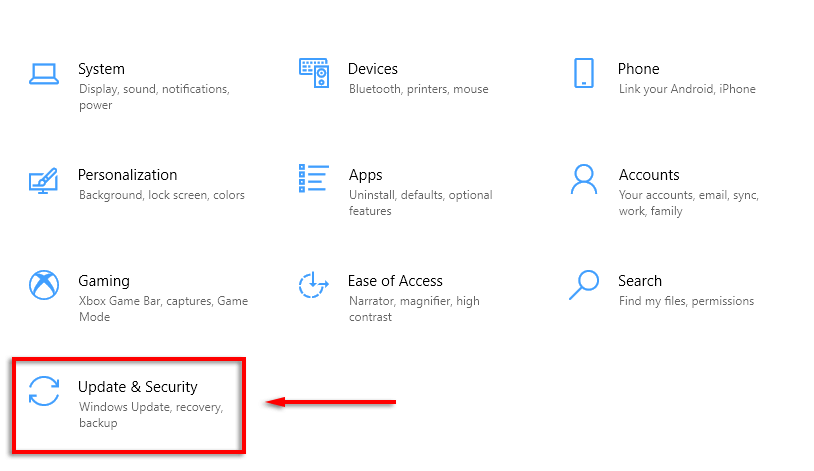Click the Accounts person icon
The height and width of the screenshot is (471, 814).
pos(584,179)
